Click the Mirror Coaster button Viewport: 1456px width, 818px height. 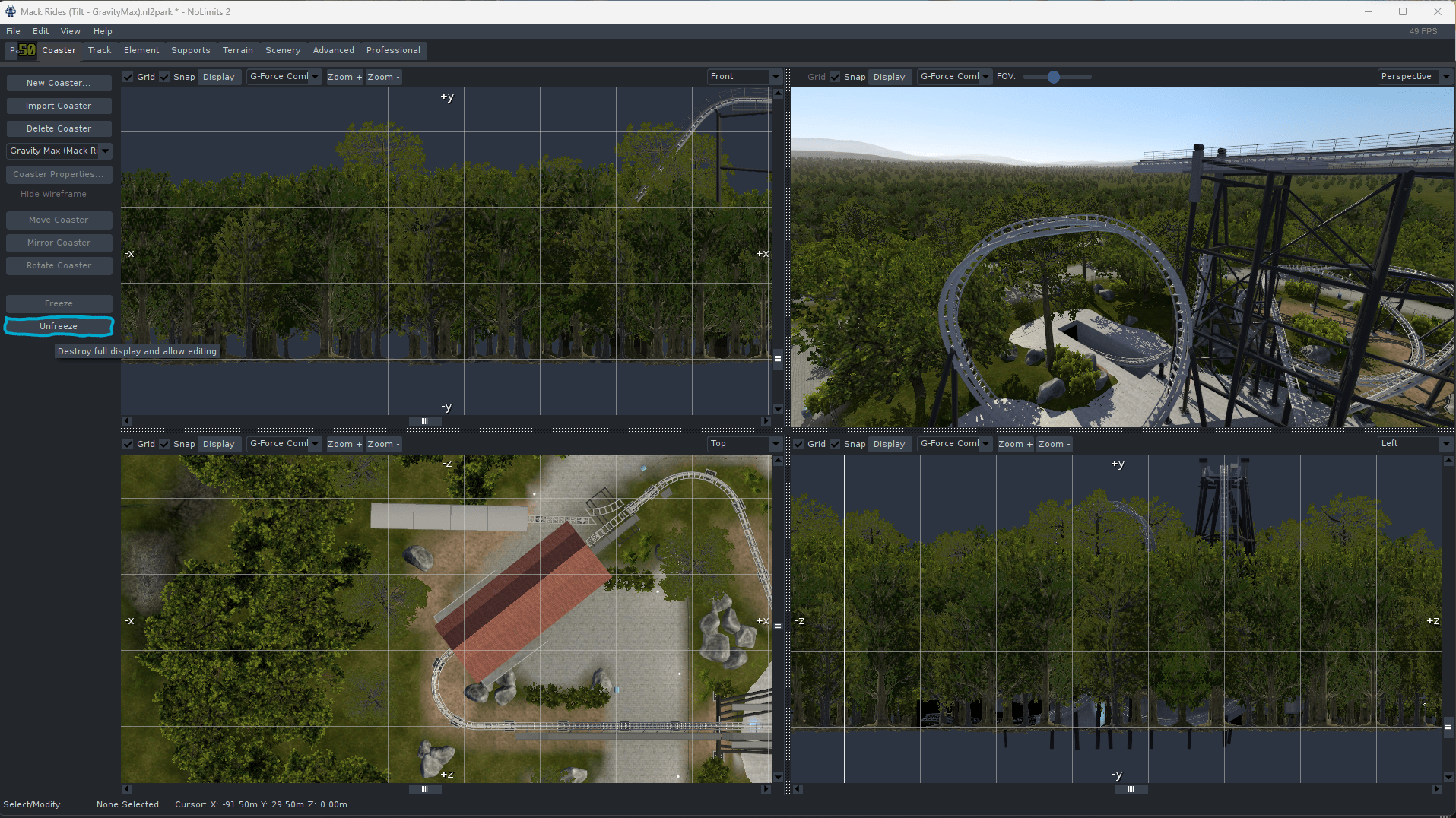(59, 243)
